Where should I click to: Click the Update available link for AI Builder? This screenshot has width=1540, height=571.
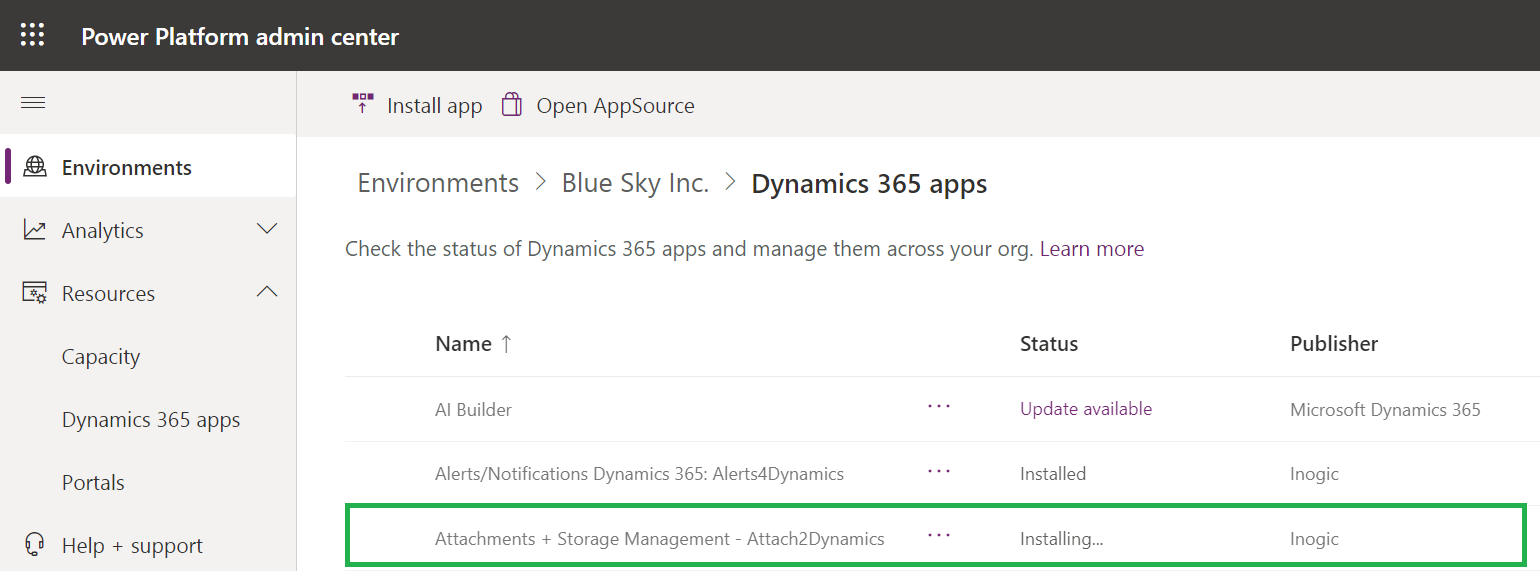1086,409
